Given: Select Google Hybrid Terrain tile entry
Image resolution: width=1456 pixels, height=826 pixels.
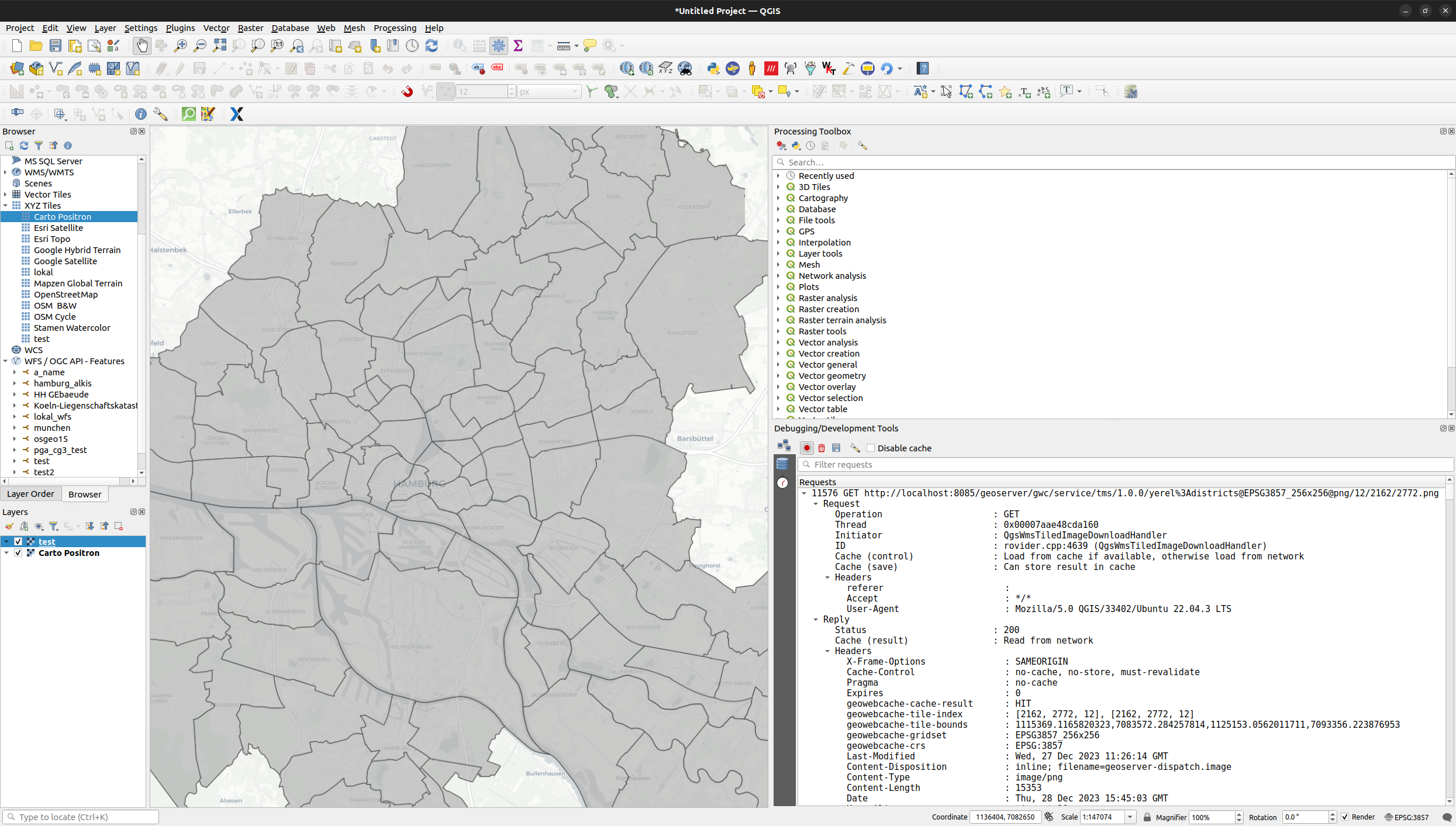Looking at the screenshot, I should coord(77,250).
